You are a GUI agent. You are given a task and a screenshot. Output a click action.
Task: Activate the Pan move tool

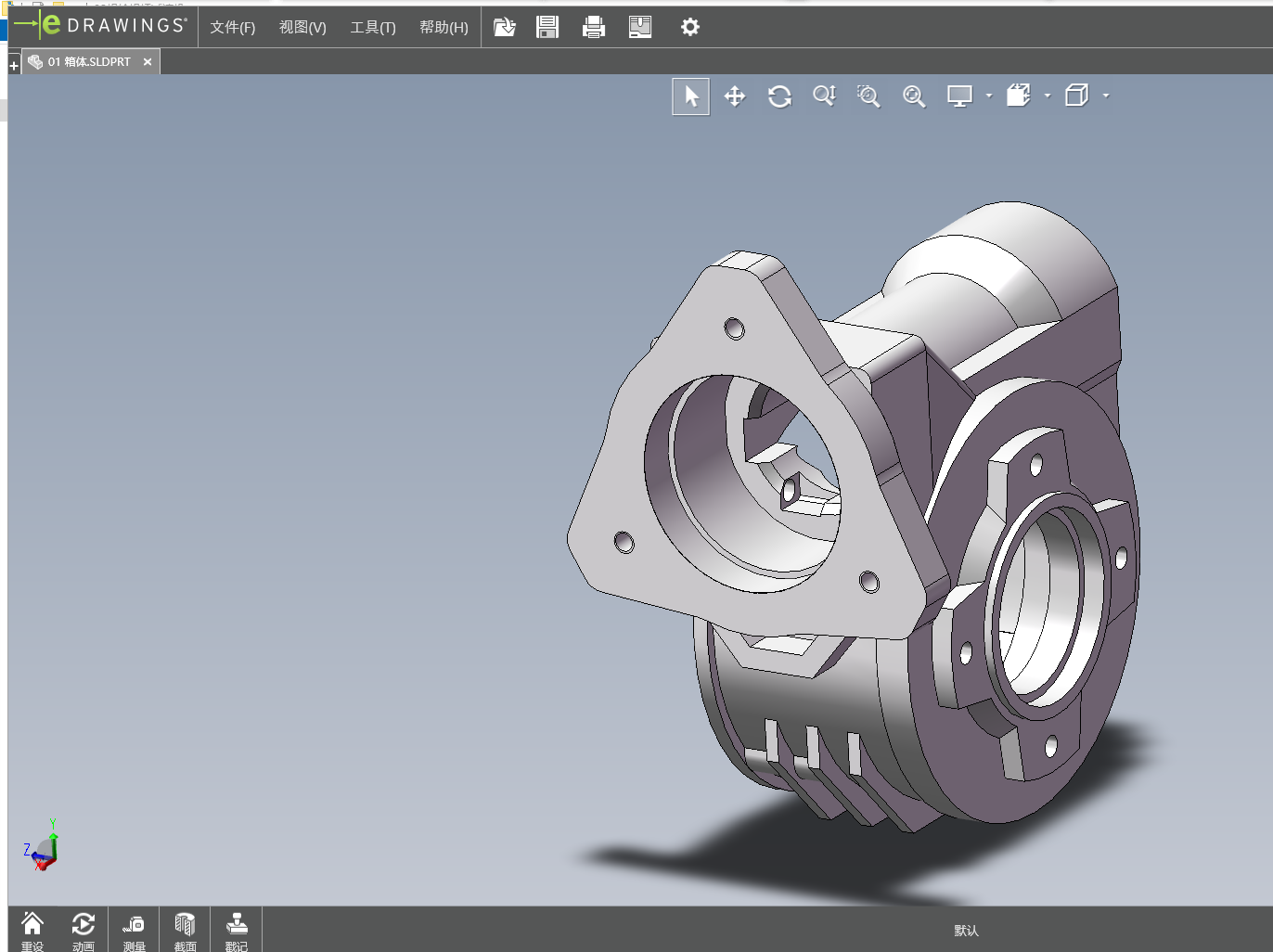[735, 96]
